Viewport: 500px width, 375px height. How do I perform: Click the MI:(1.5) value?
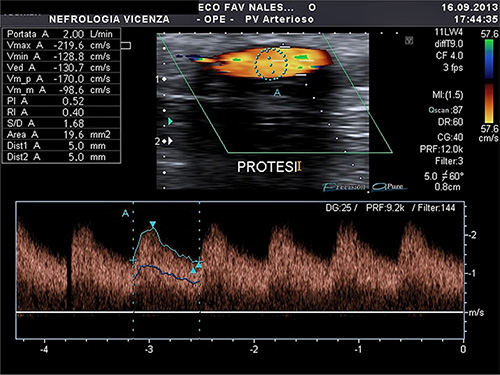click(x=448, y=95)
